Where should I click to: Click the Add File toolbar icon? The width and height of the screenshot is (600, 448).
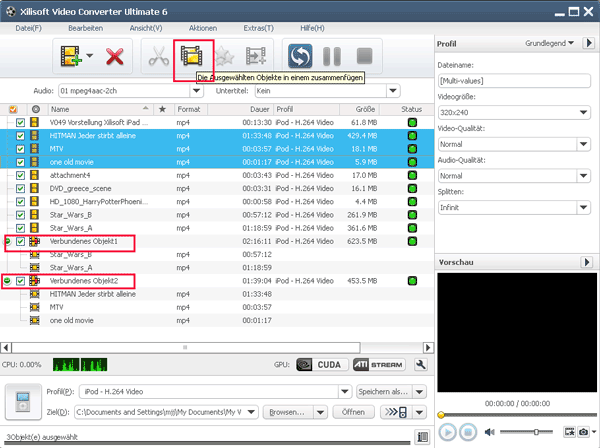pos(71,56)
